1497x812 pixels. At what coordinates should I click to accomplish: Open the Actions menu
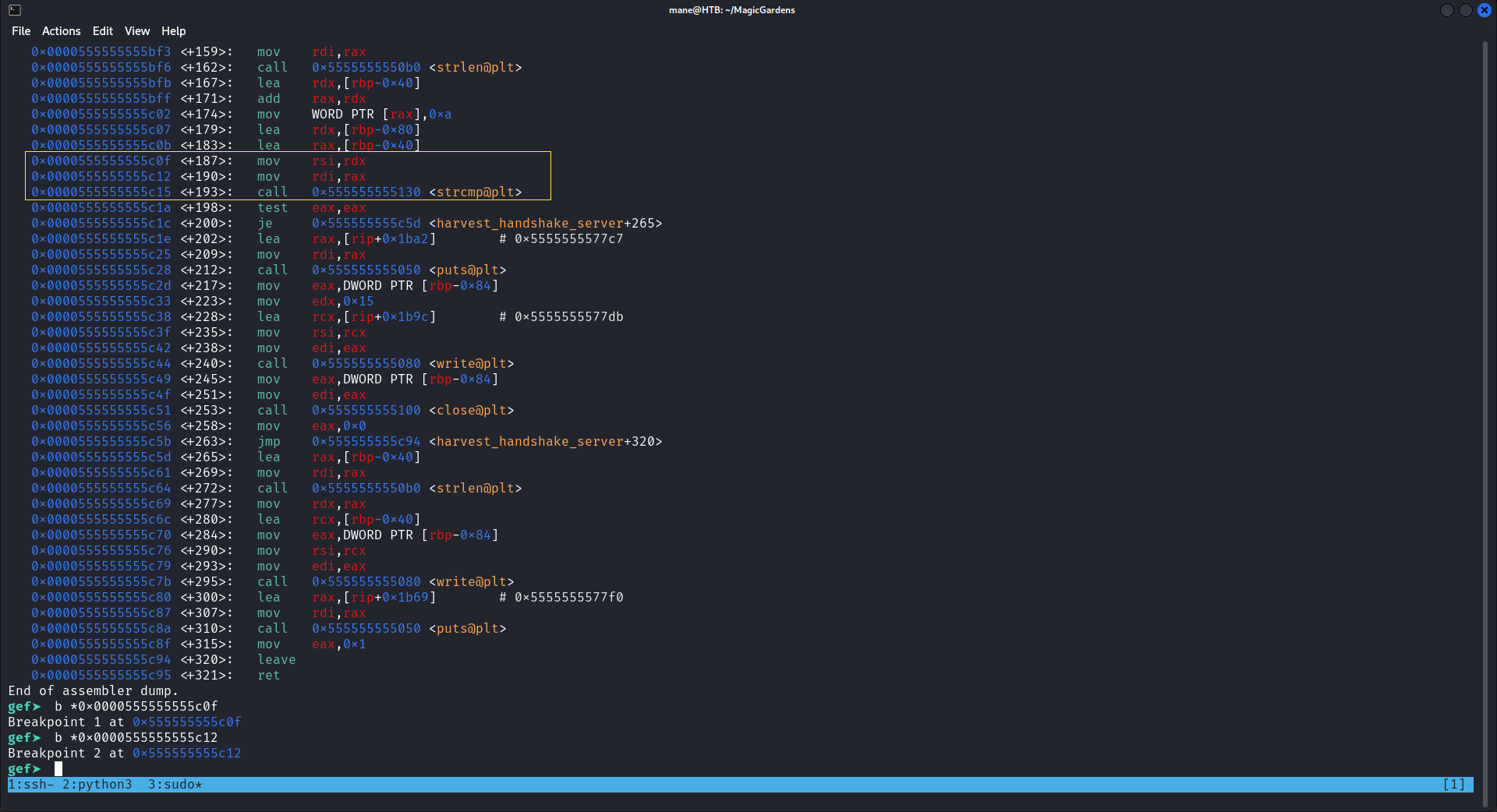pyautogui.click(x=61, y=31)
